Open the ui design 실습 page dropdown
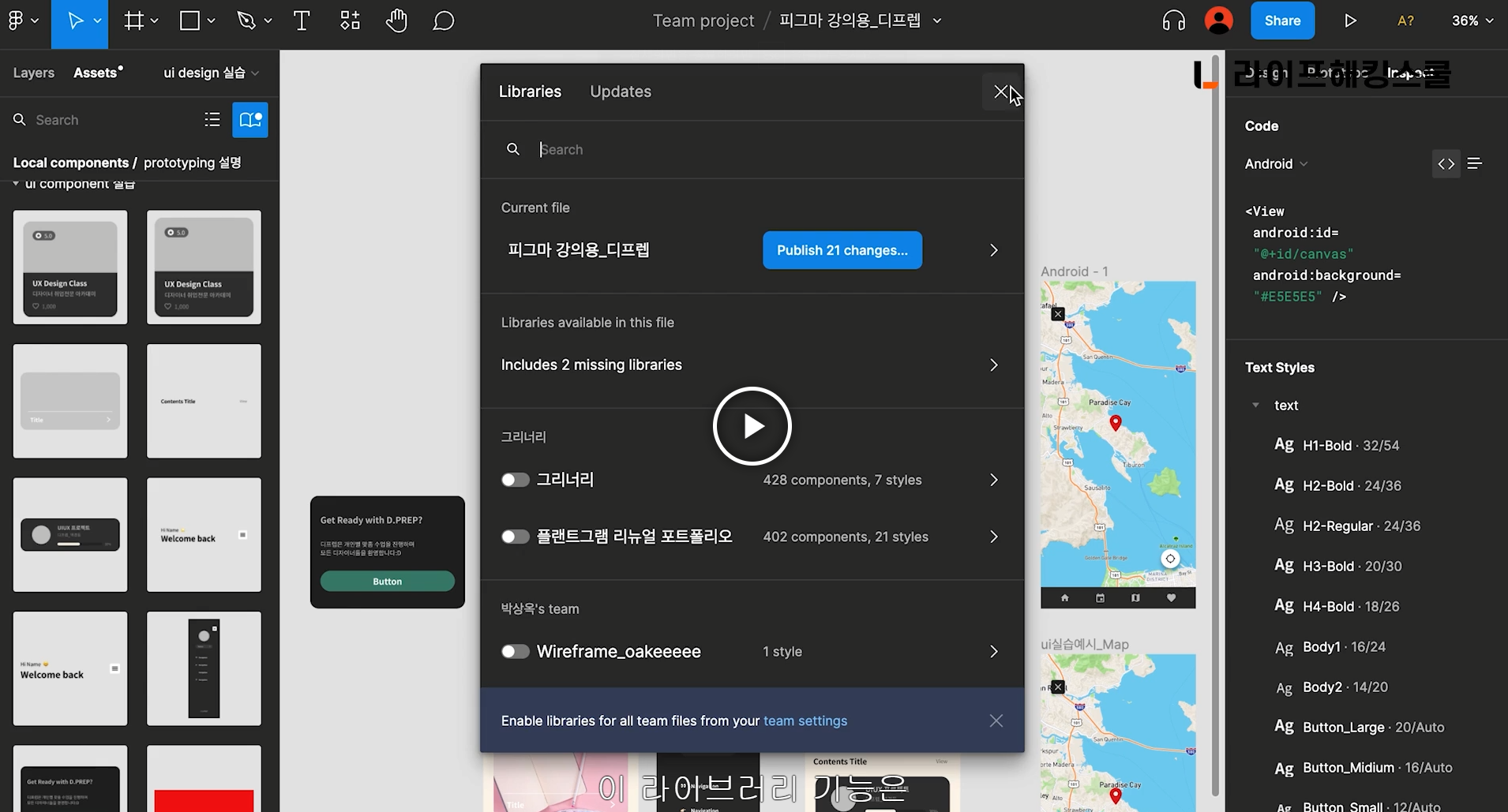1508x812 pixels. click(211, 73)
